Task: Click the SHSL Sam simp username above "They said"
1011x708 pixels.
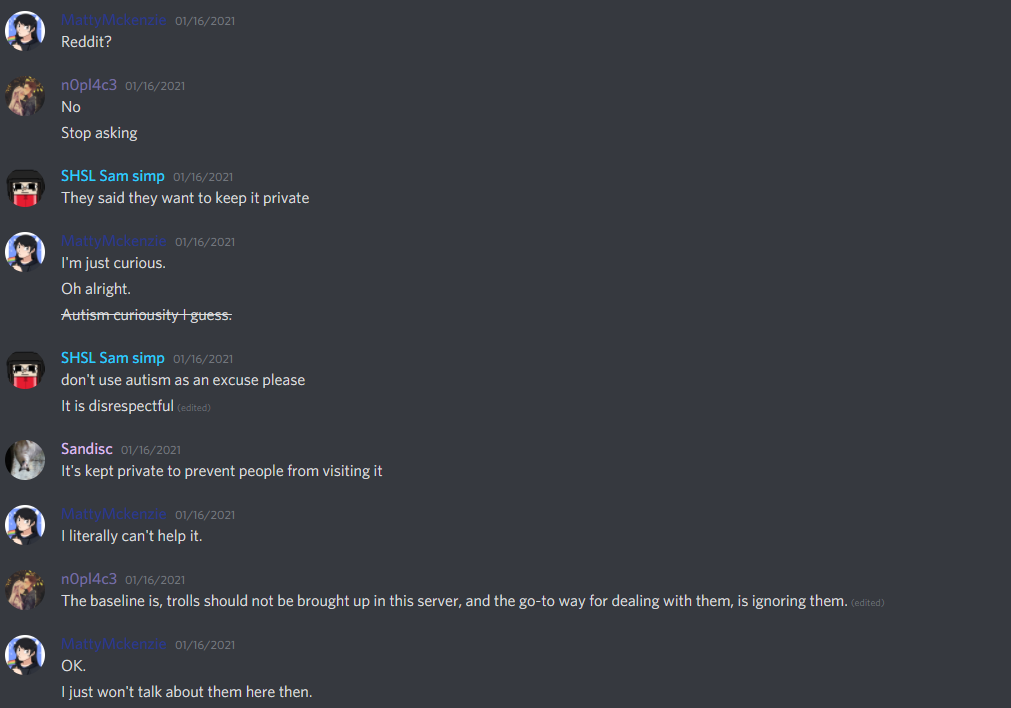Action: point(113,176)
